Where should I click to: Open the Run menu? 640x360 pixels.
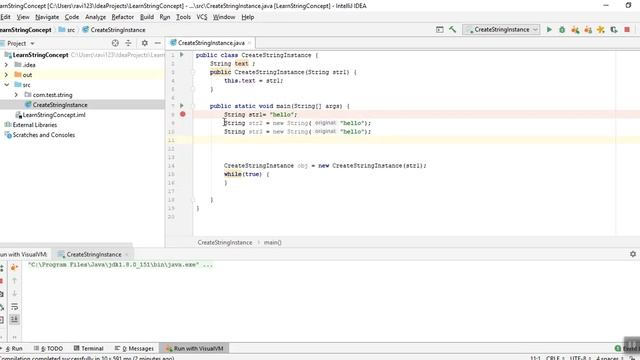coord(164,17)
